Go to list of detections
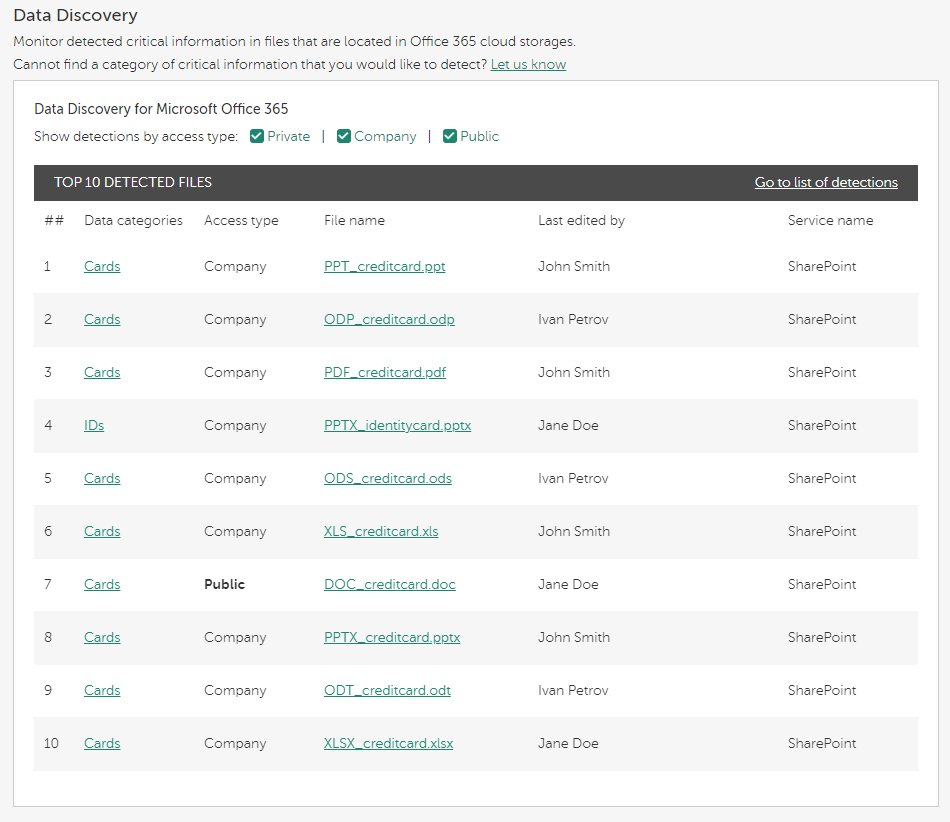Screen dimensions: 950x822 826,182
